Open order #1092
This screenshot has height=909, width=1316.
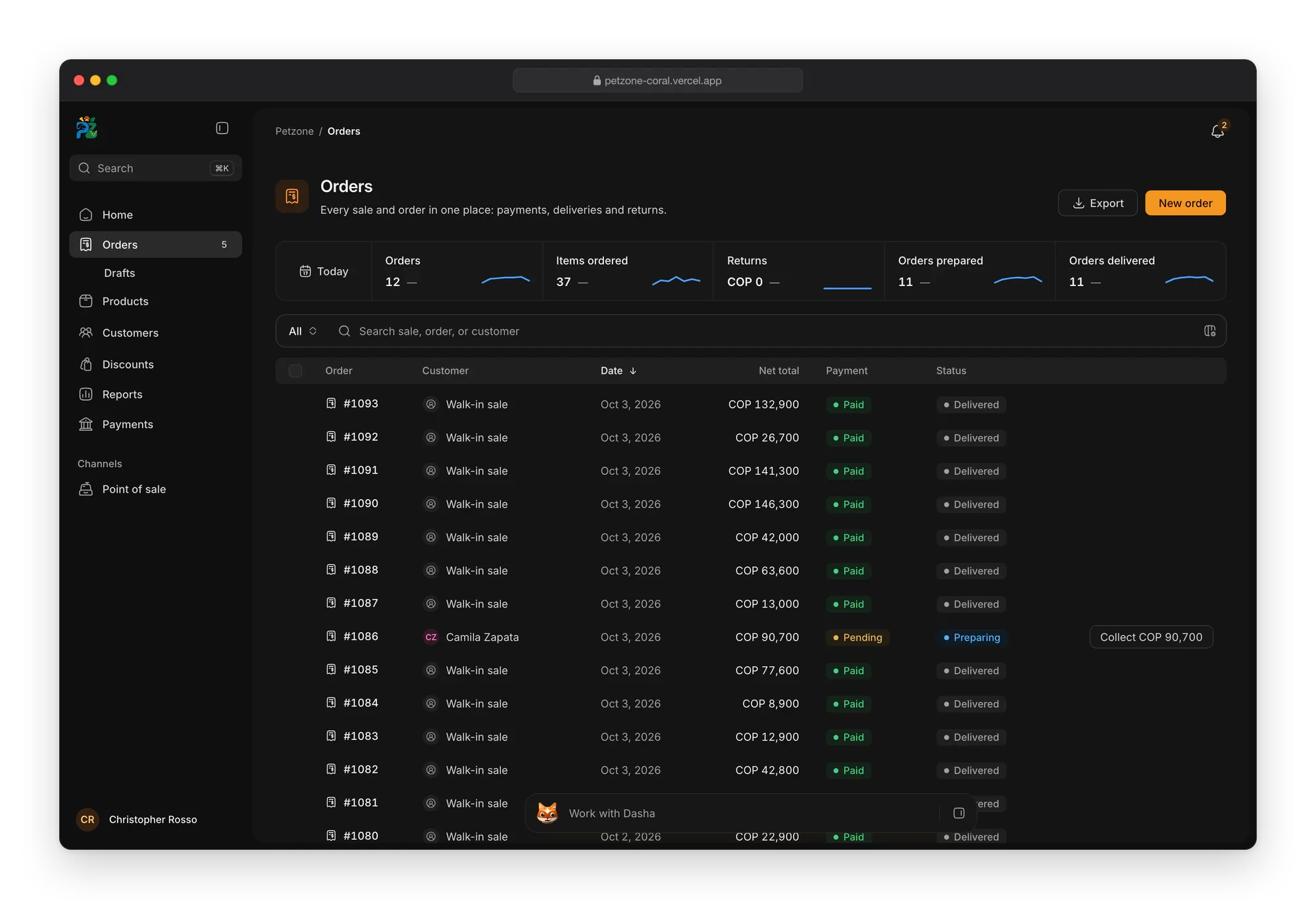[361, 437]
